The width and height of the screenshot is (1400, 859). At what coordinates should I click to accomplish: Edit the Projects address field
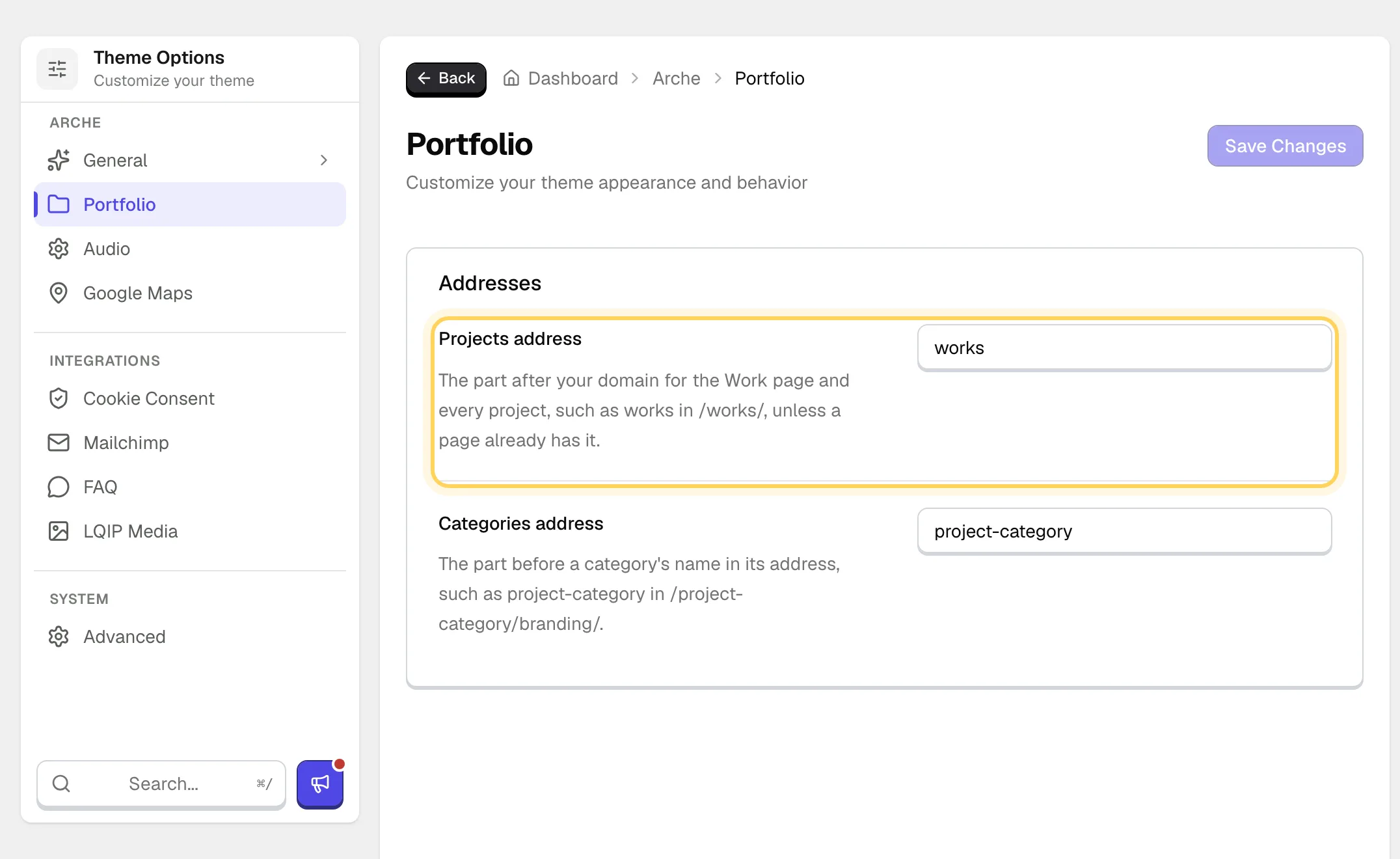pyautogui.click(x=1125, y=348)
